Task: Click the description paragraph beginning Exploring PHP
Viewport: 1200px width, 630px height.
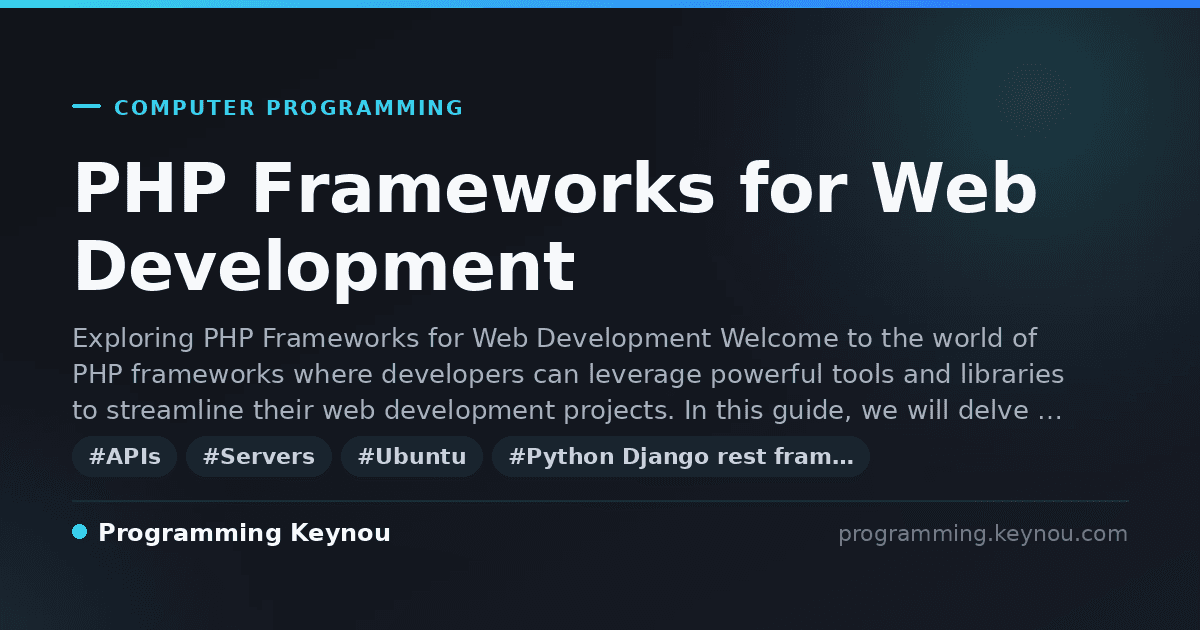Action: coord(568,374)
